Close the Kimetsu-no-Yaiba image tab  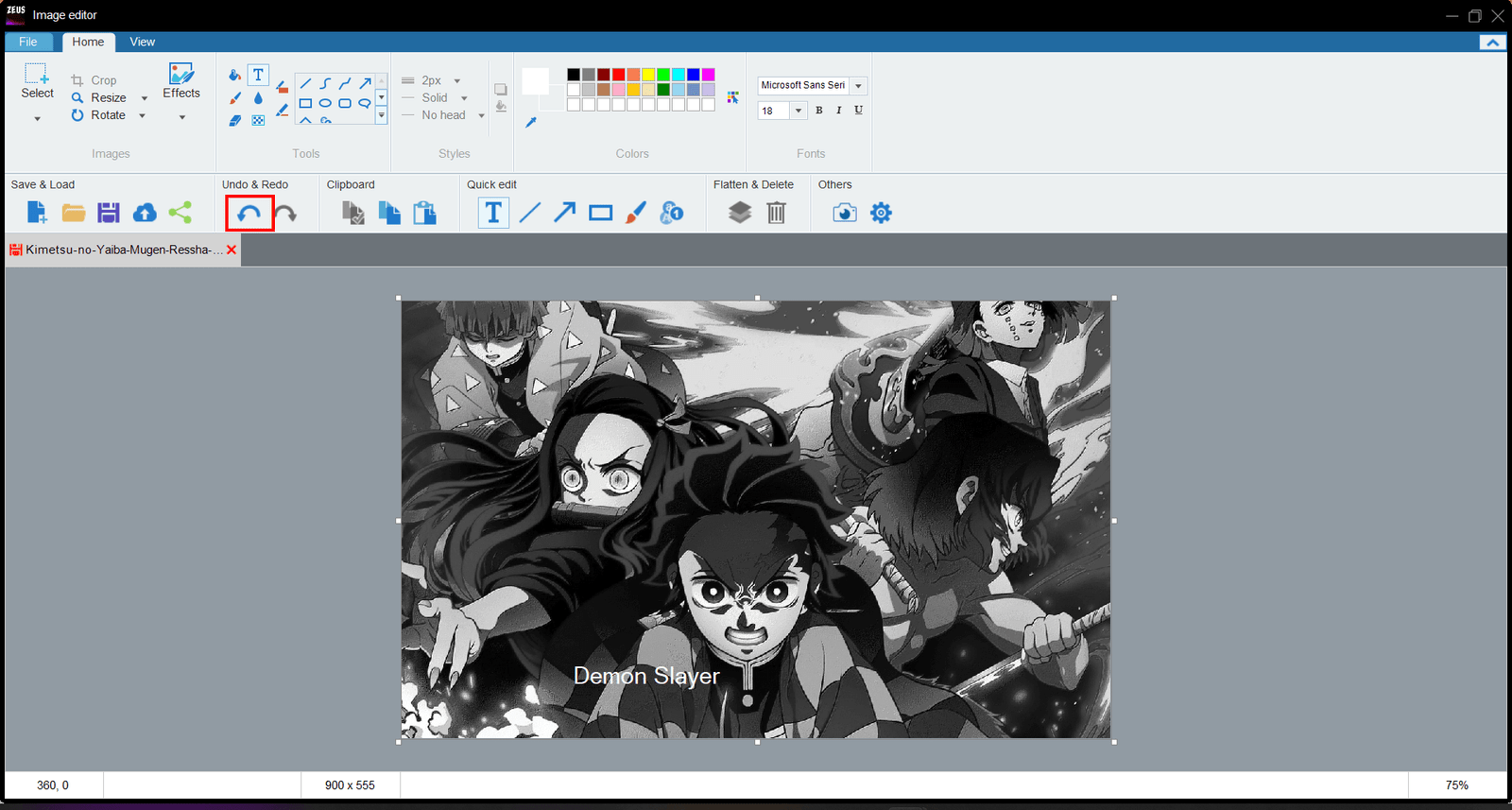232,250
